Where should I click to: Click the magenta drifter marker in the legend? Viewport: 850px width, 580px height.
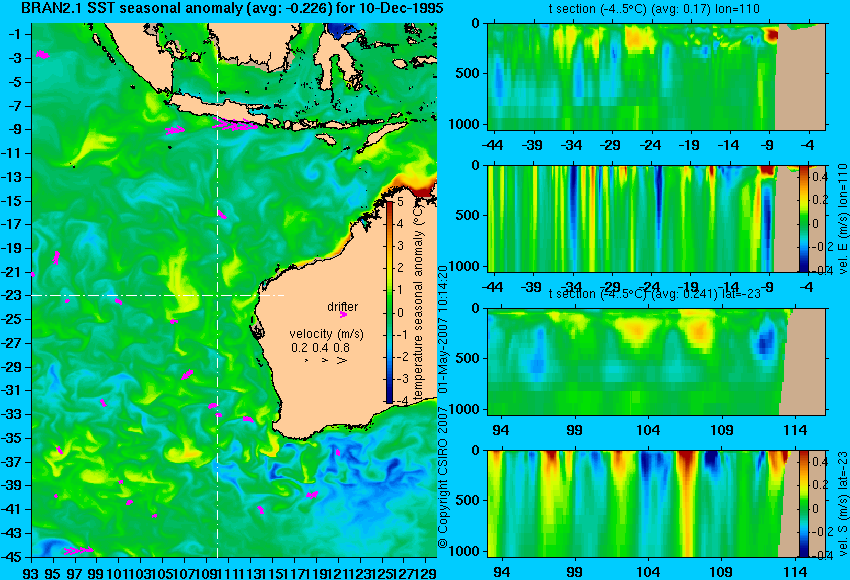343,314
